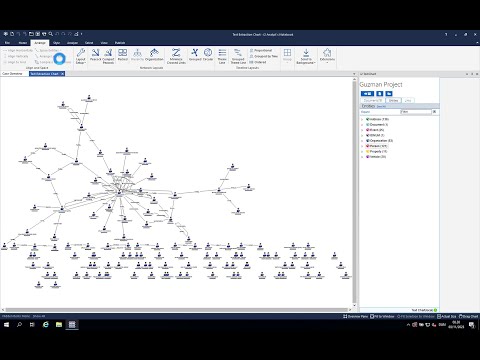The height and width of the screenshot is (360, 480).
Task: Open the Send to Background dropdown
Action: [x=306, y=56]
